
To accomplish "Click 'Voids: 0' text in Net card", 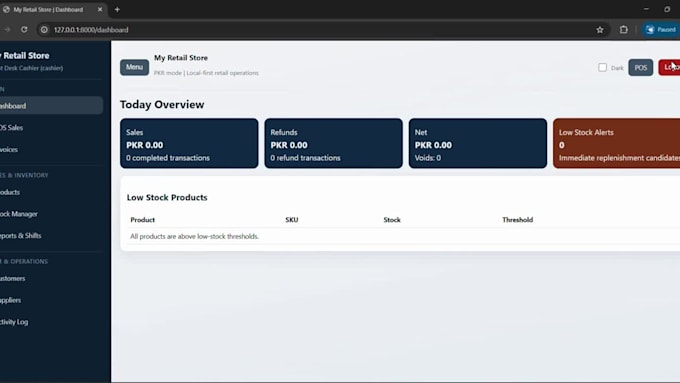I will pyautogui.click(x=428, y=158).
